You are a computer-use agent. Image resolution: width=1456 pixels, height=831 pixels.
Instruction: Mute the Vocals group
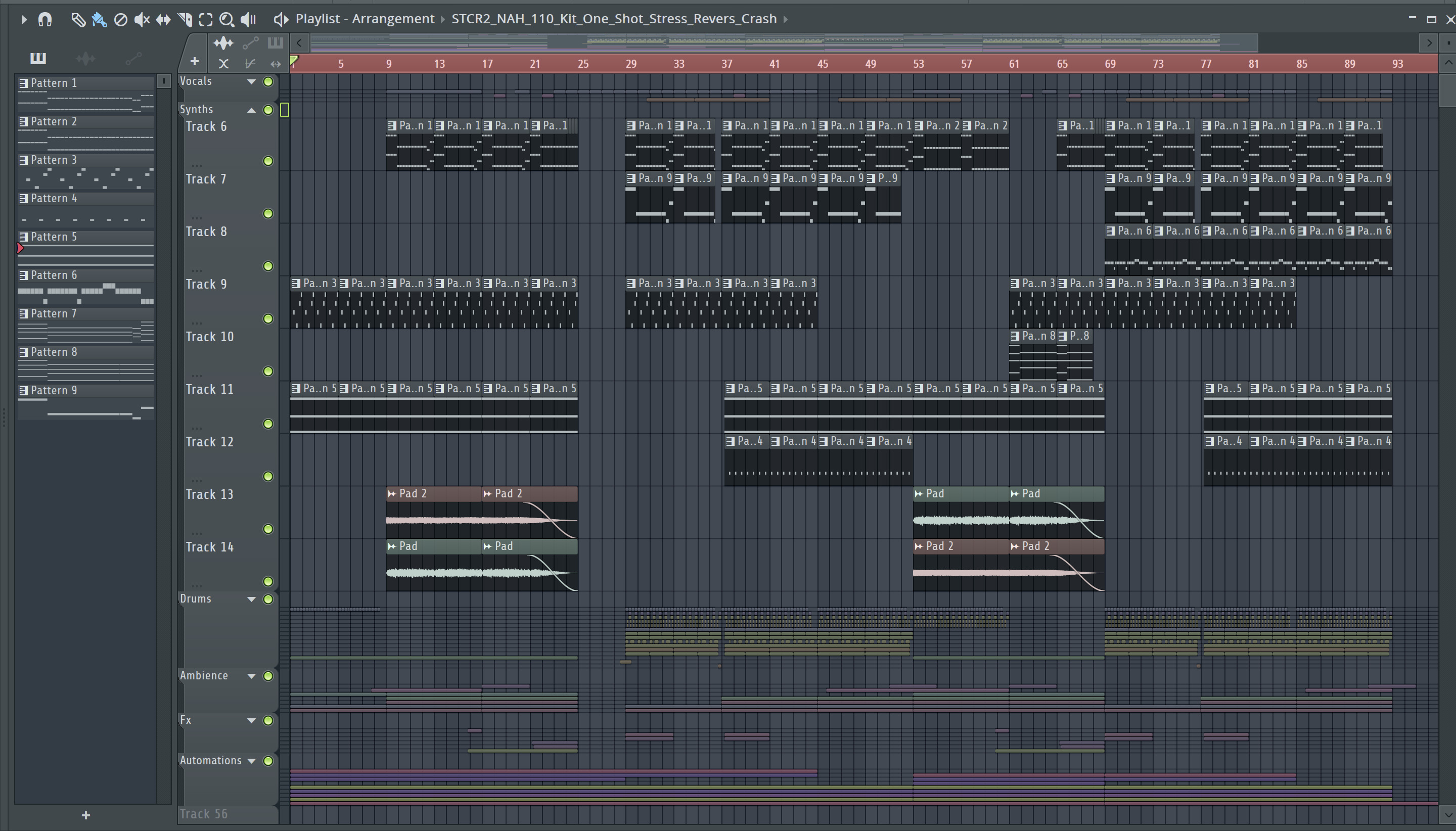pyautogui.click(x=268, y=81)
